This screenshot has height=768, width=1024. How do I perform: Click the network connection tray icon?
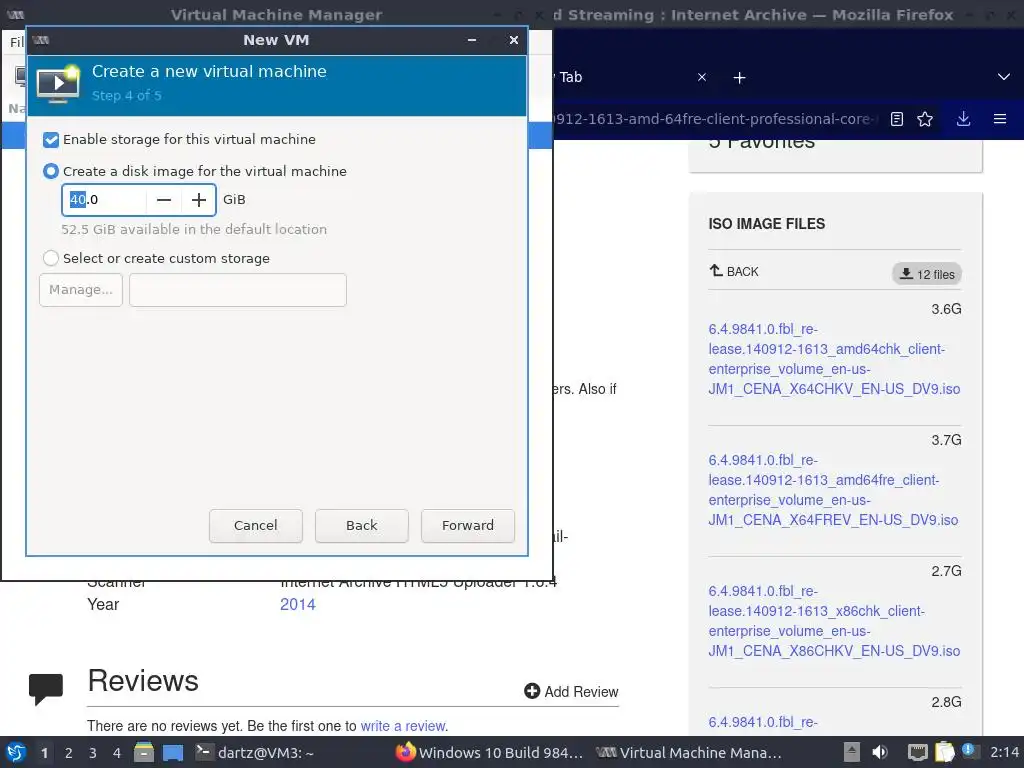pos(918,753)
